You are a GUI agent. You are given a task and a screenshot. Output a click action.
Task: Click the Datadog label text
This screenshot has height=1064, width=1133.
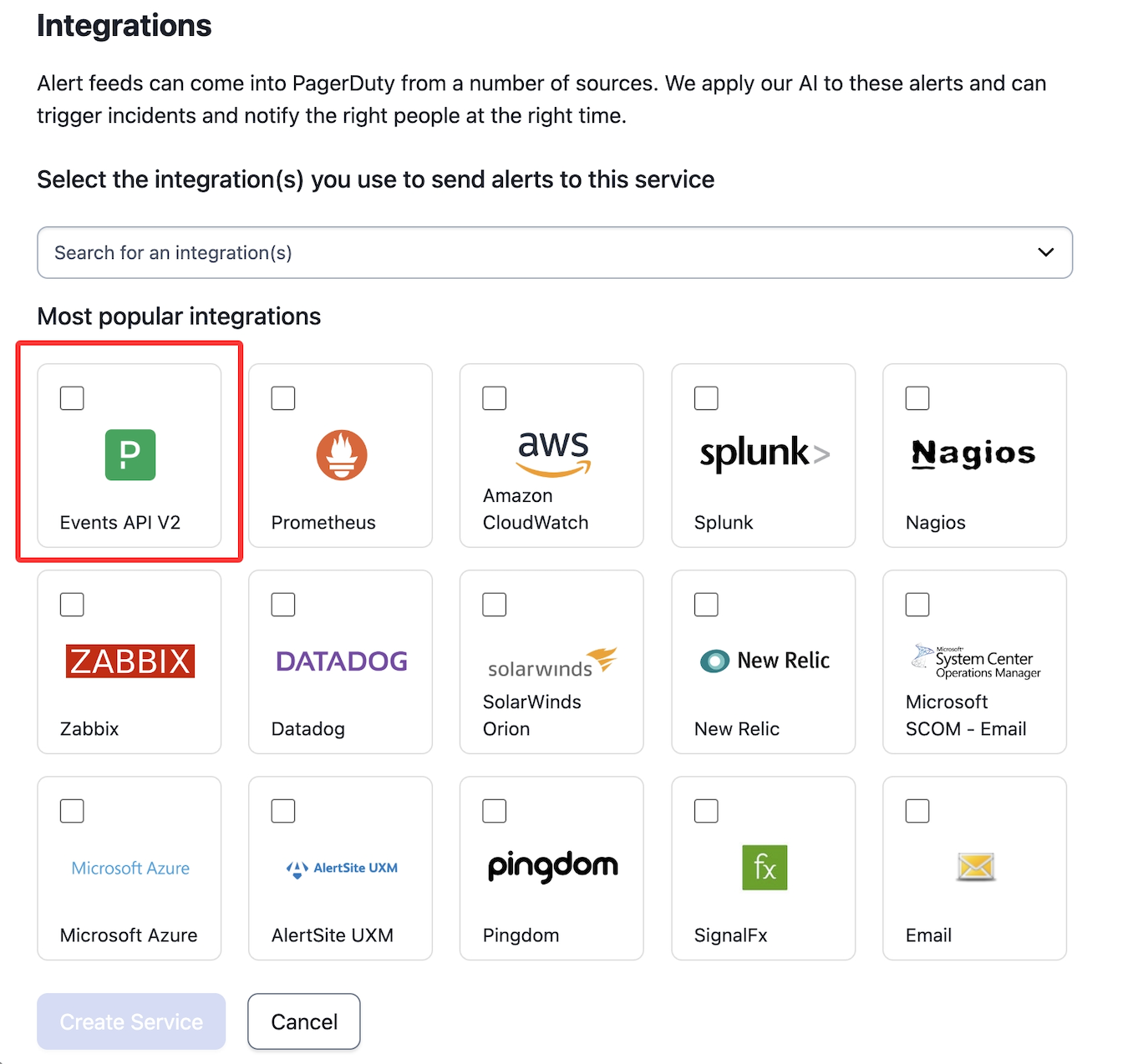(308, 729)
